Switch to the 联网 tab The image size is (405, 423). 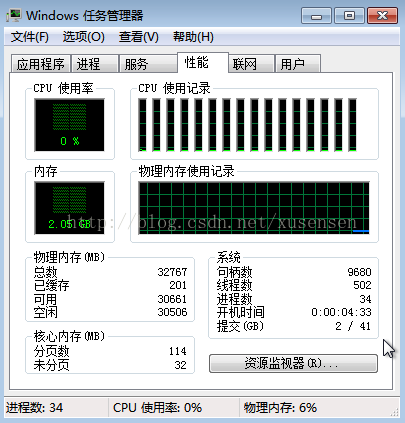(x=252, y=64)
